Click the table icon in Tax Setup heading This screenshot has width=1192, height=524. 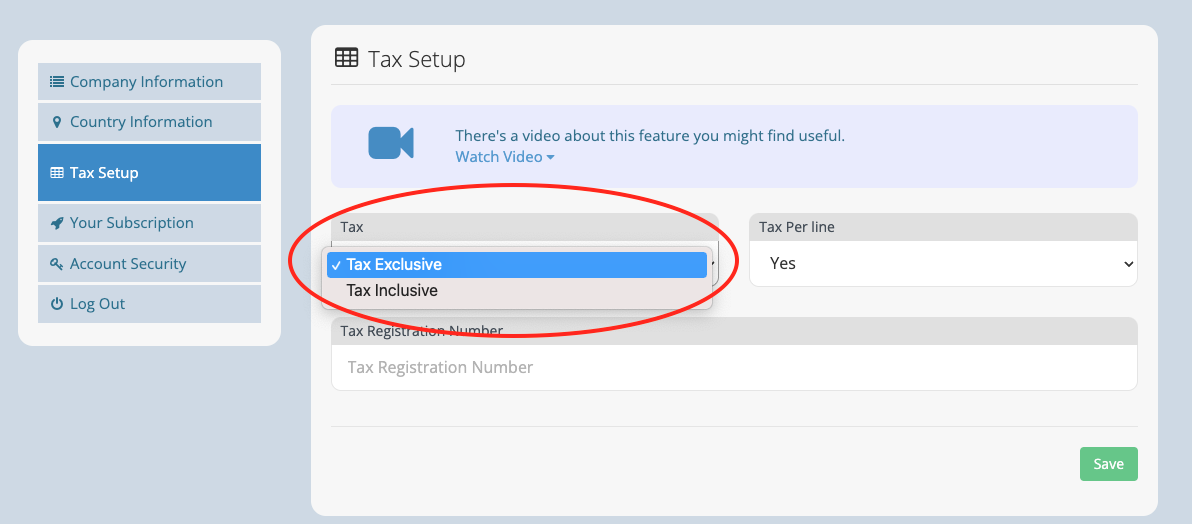pyautogui.click(x=347, y=58)
